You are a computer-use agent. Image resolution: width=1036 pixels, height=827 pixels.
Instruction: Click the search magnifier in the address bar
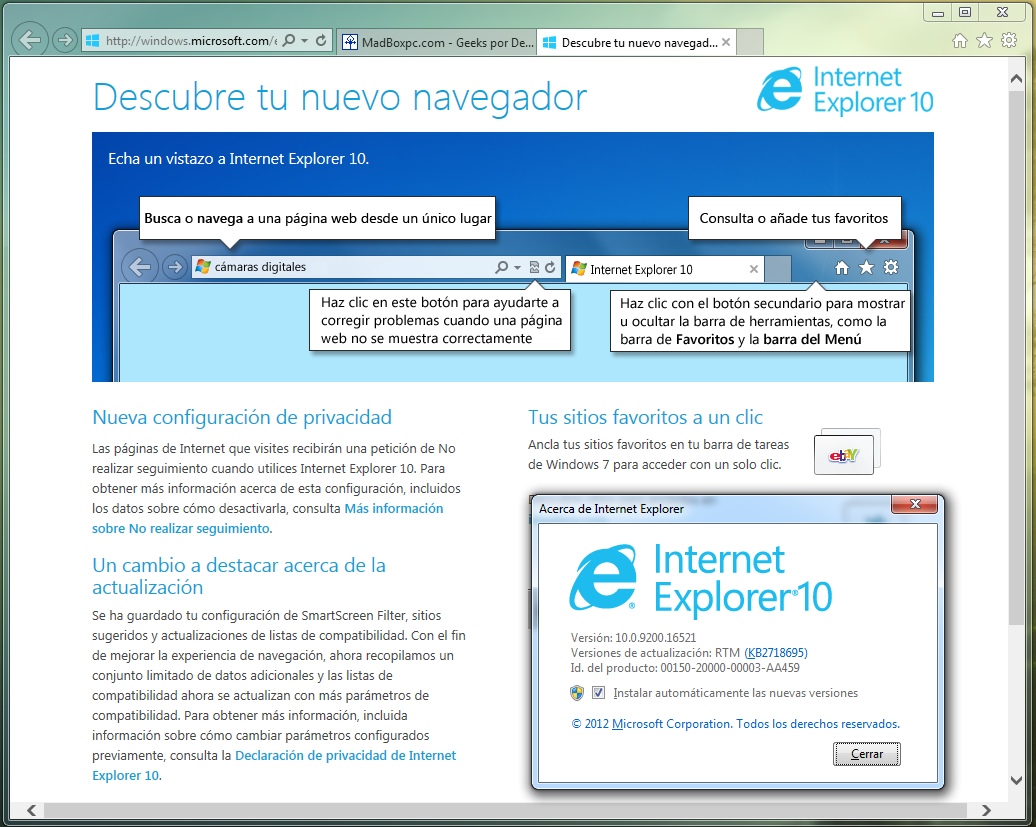(x=289, y=40)
